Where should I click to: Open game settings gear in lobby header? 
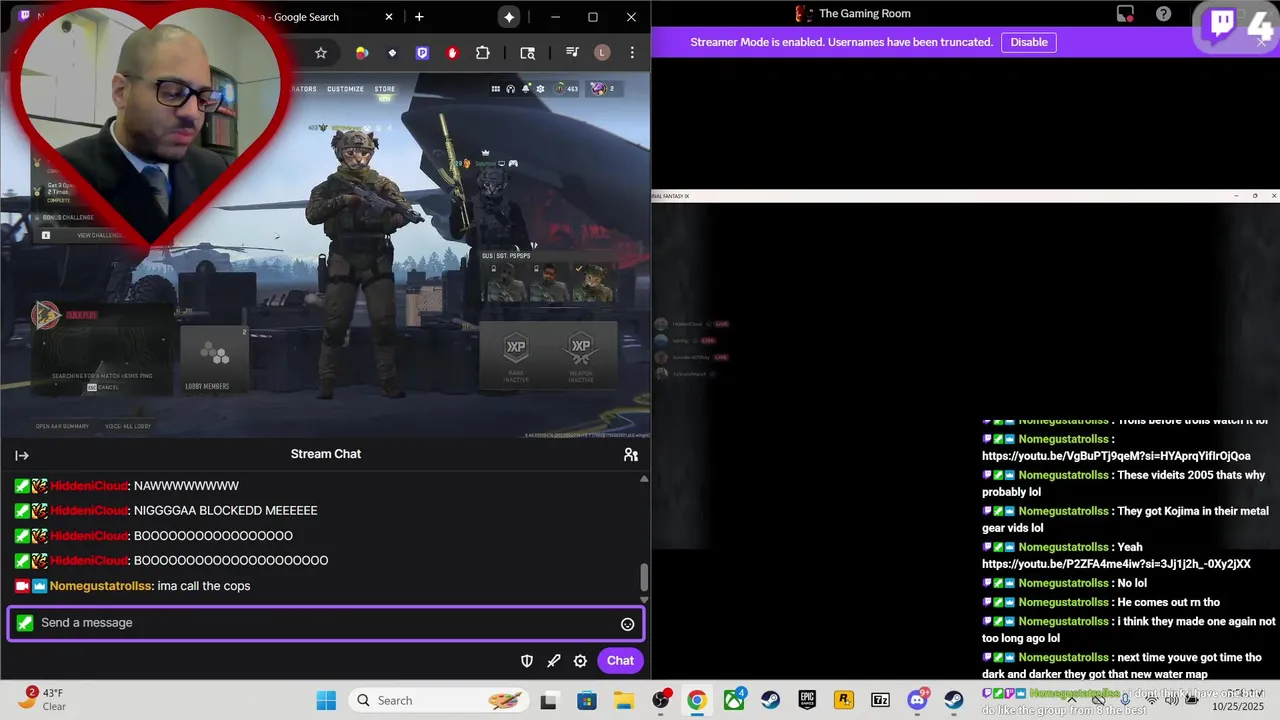(x=541, y=89)
